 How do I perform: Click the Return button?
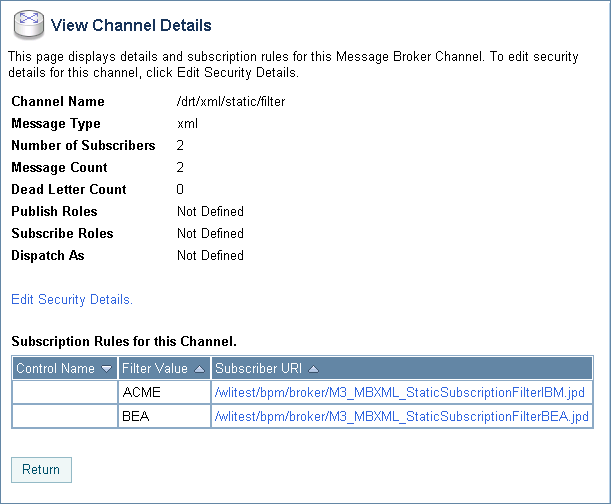coord(41,470)
